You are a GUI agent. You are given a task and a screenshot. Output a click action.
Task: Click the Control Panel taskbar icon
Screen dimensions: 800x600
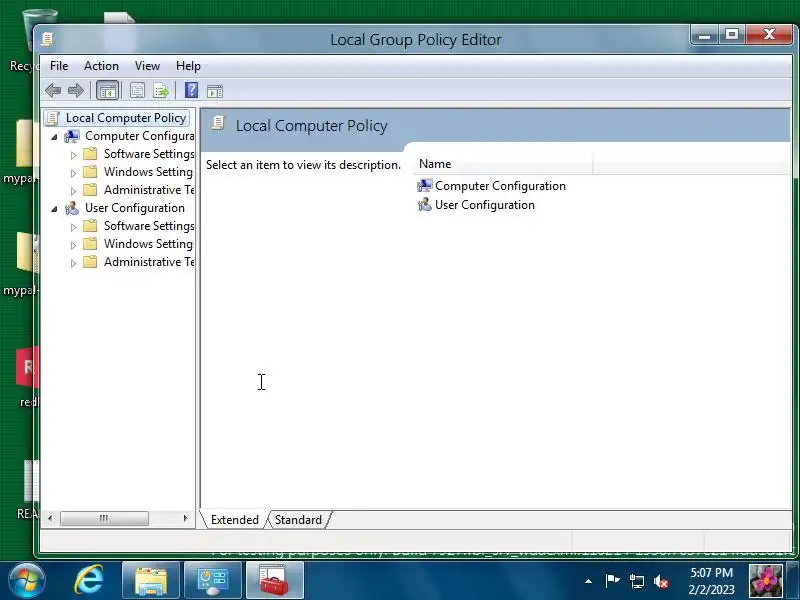coord(213,581)
